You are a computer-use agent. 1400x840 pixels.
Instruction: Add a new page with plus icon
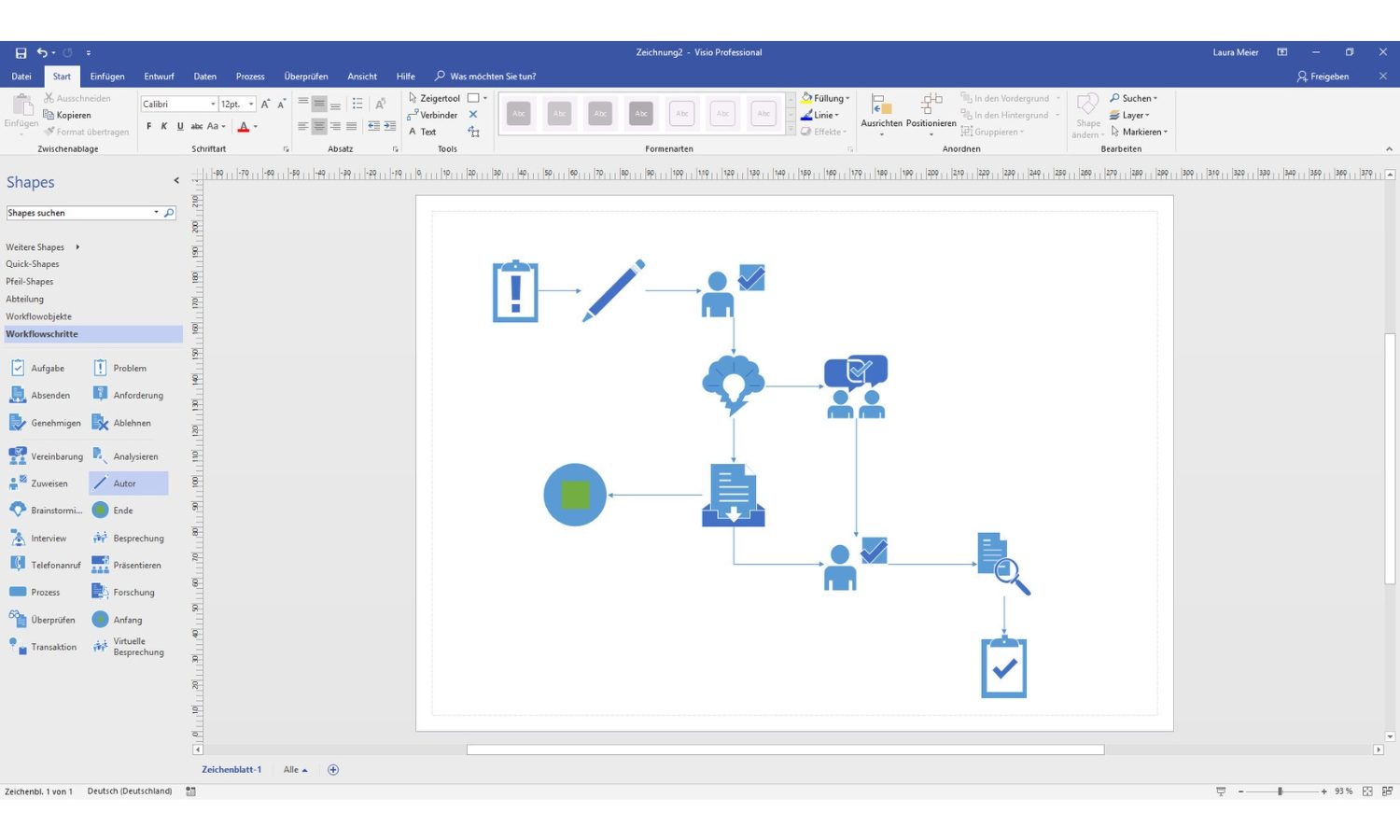coord(333,770)
